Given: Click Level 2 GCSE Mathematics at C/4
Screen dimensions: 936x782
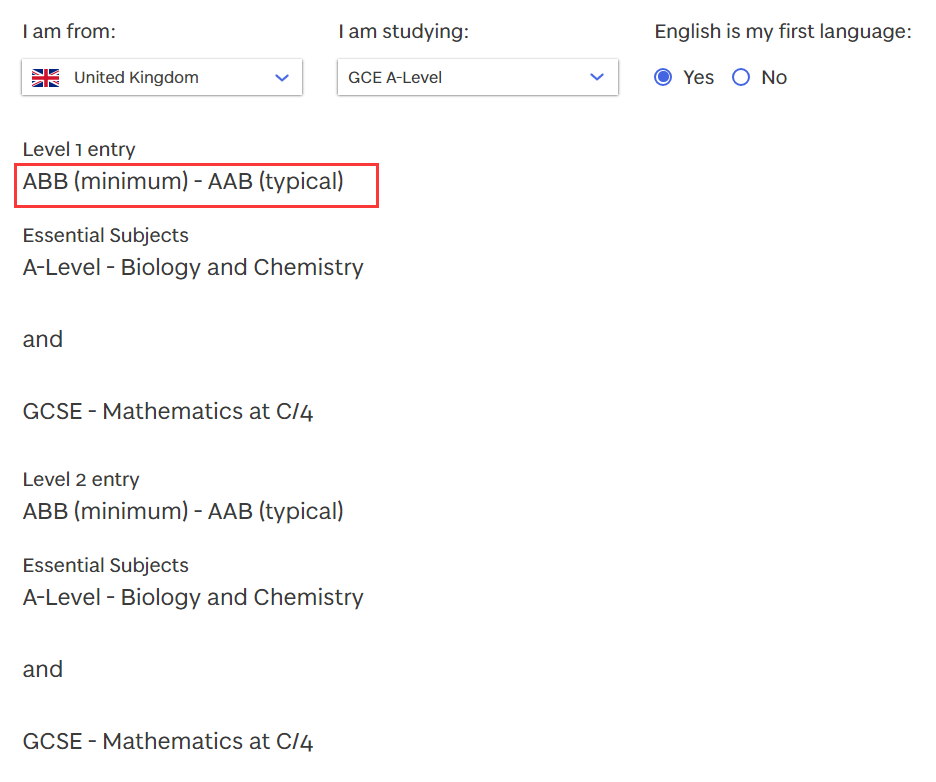Looking at the screenshot, I should [x=168, y=741].
